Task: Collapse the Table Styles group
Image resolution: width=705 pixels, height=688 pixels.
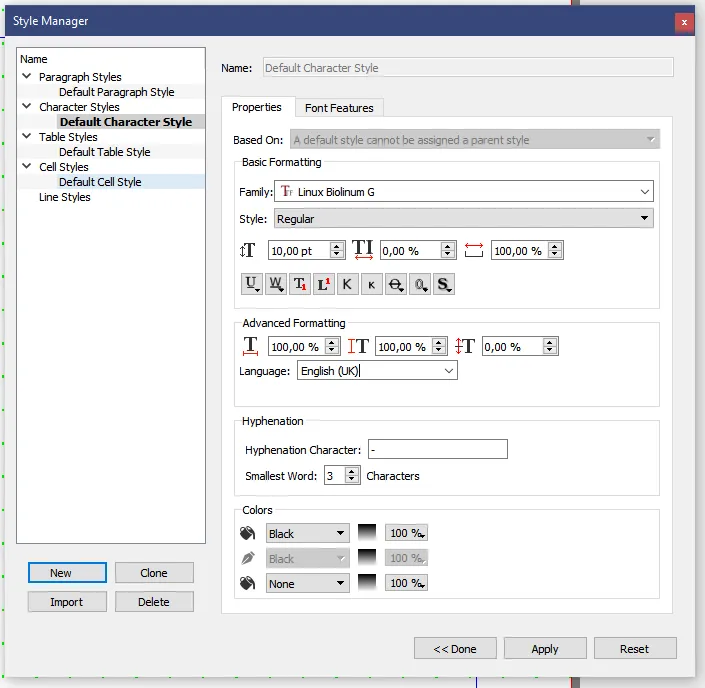Action: [x=27, y=136]
